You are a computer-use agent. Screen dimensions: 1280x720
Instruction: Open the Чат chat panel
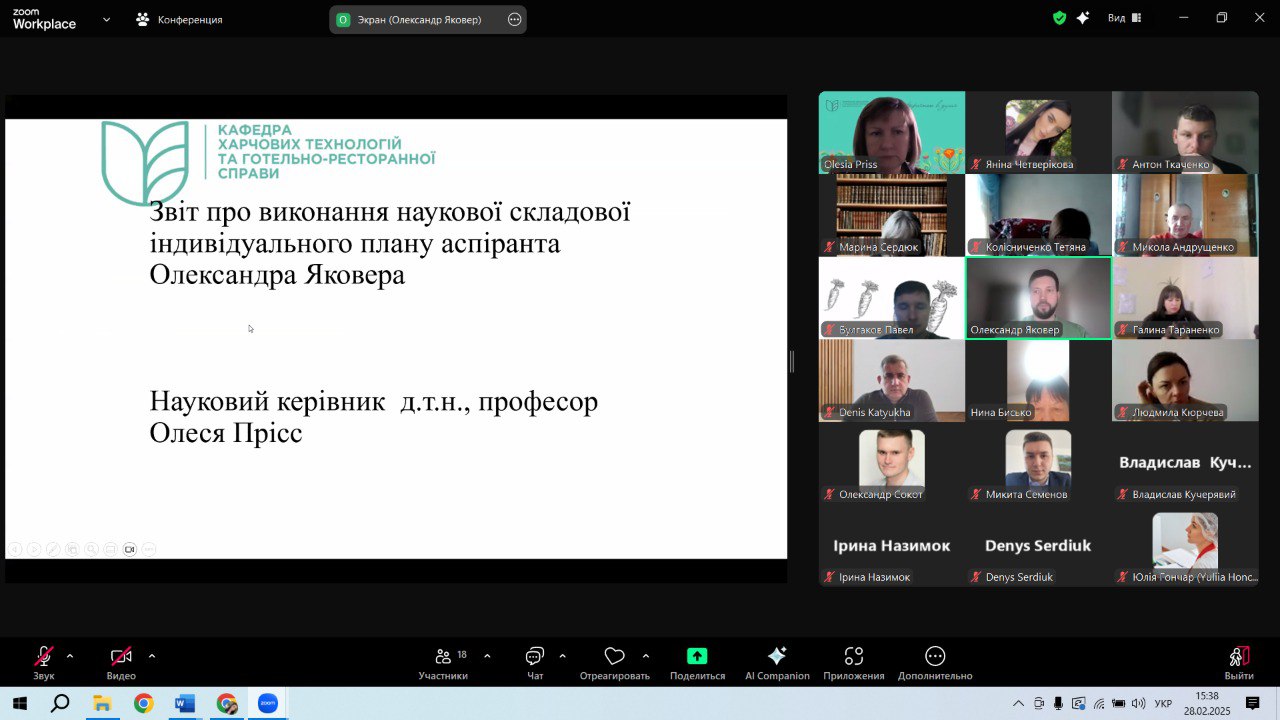(x=535, y=663)
